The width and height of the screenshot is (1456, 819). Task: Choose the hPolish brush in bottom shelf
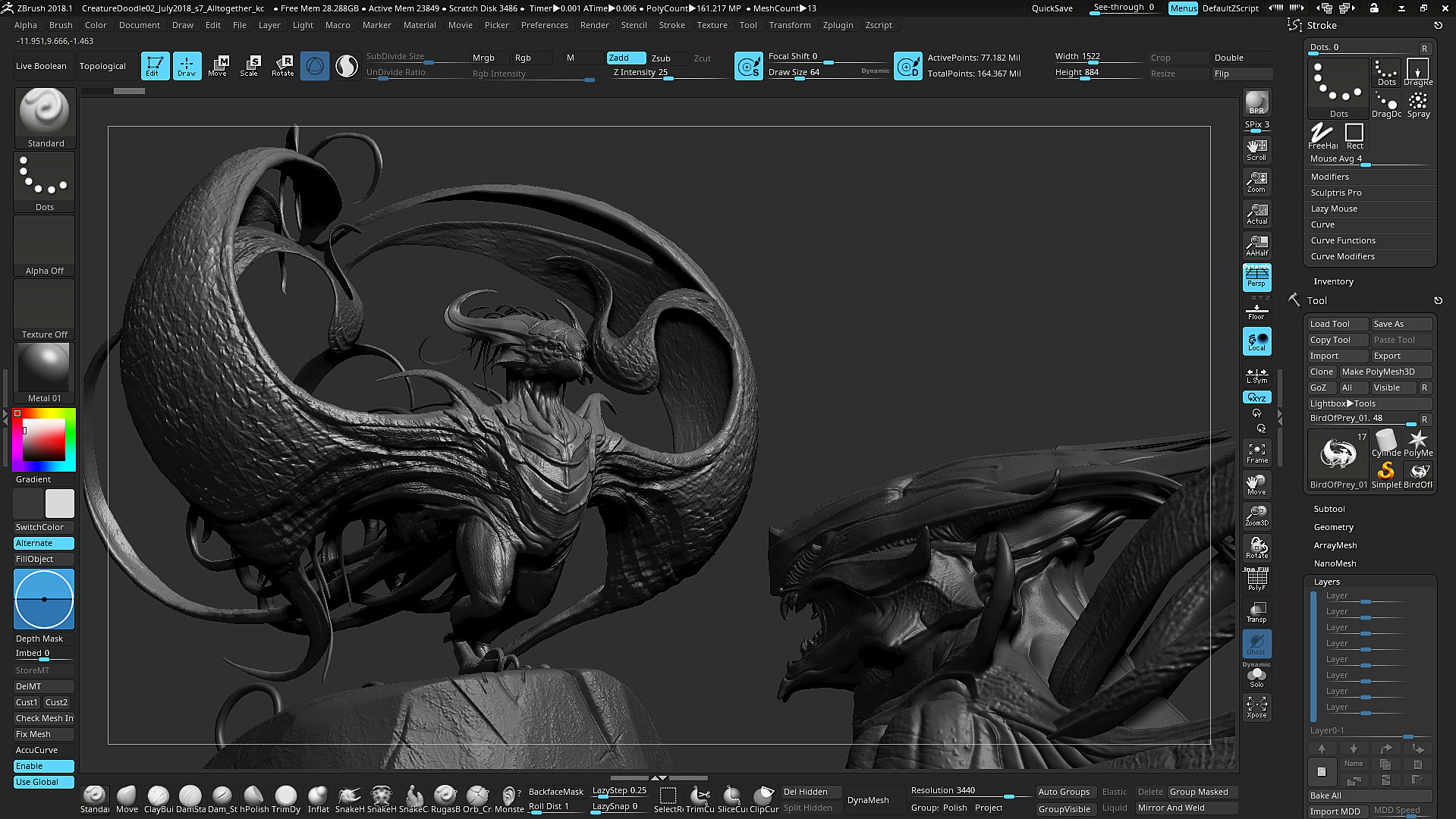tap(254, 799)
